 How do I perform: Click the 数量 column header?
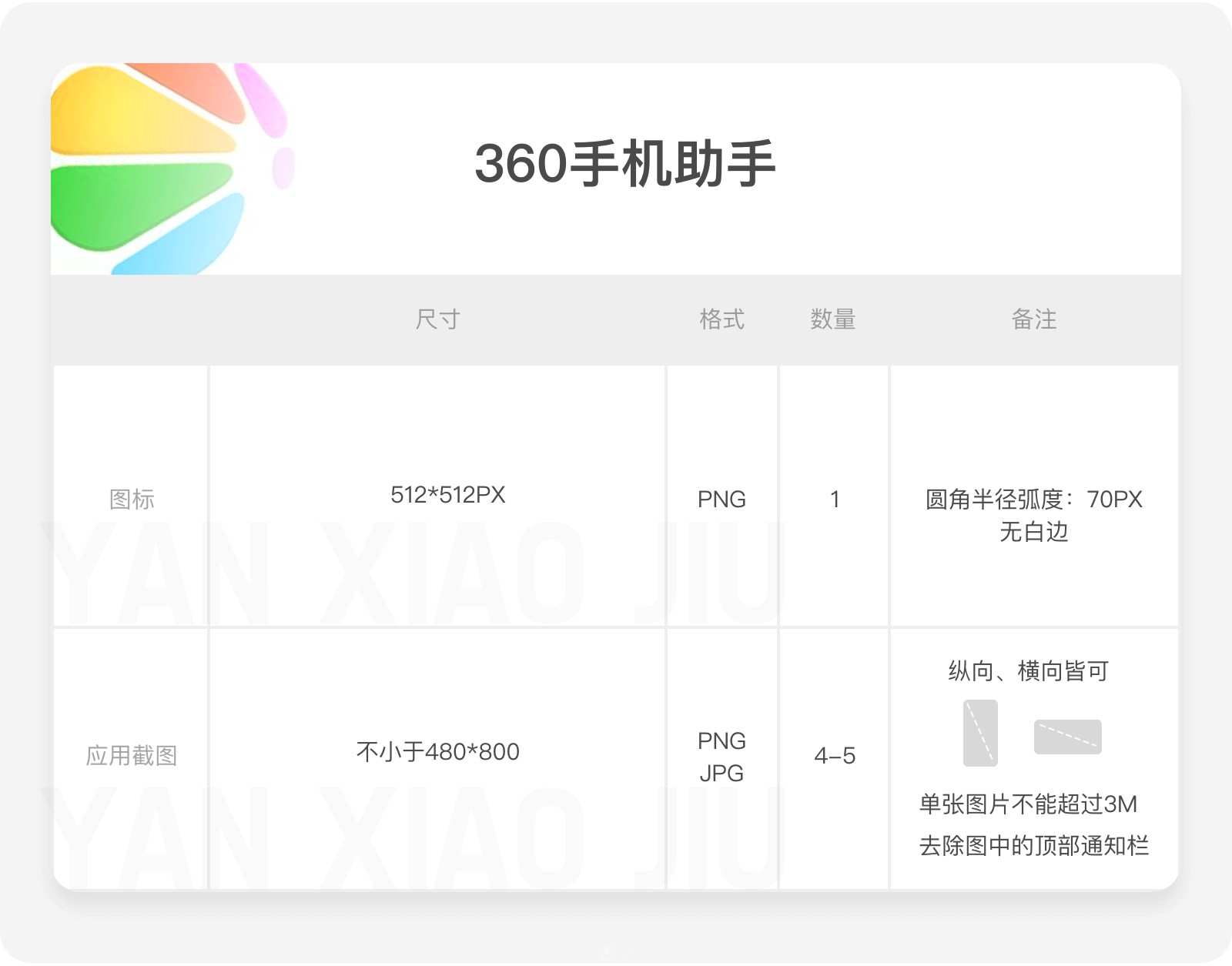click(x=833, y=319)
